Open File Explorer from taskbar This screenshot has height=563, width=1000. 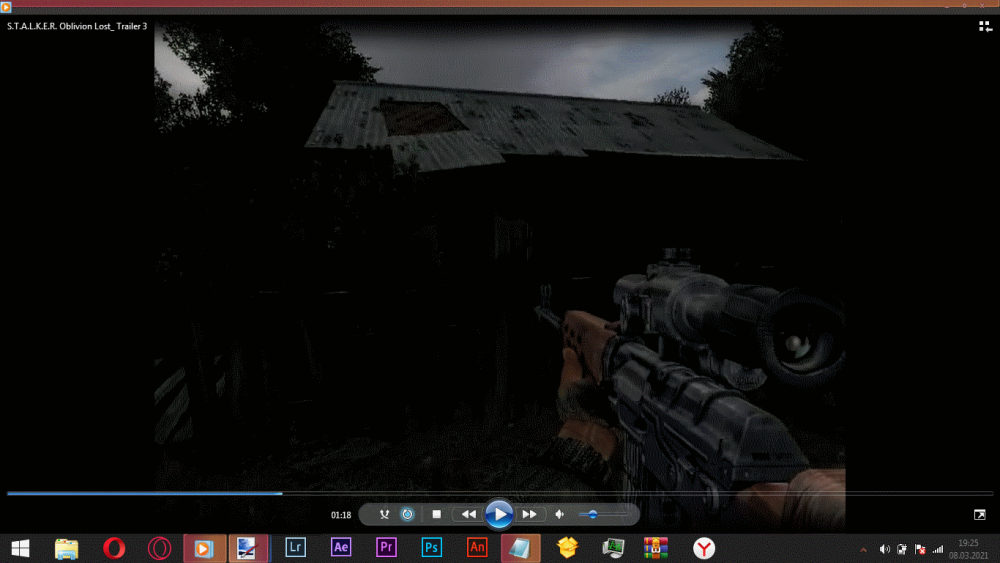coord(66,548)
